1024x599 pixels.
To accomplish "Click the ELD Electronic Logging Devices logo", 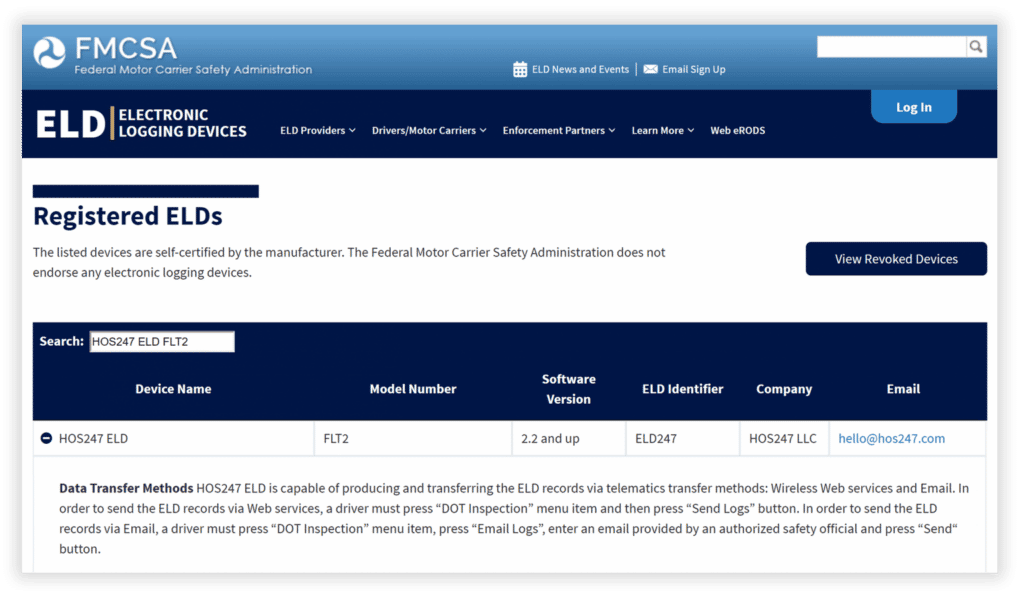I will pyautogui.click(x=140, y=122).
